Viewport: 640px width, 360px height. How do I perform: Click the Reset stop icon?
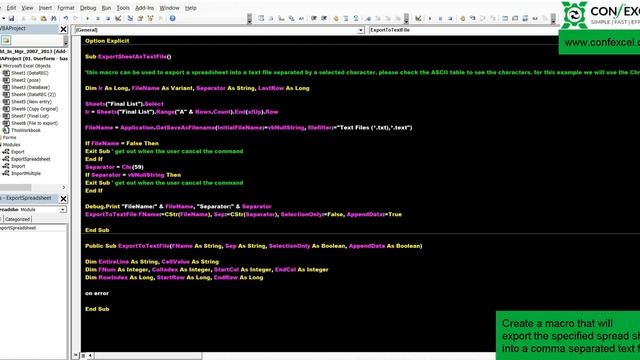click(108, 18)
